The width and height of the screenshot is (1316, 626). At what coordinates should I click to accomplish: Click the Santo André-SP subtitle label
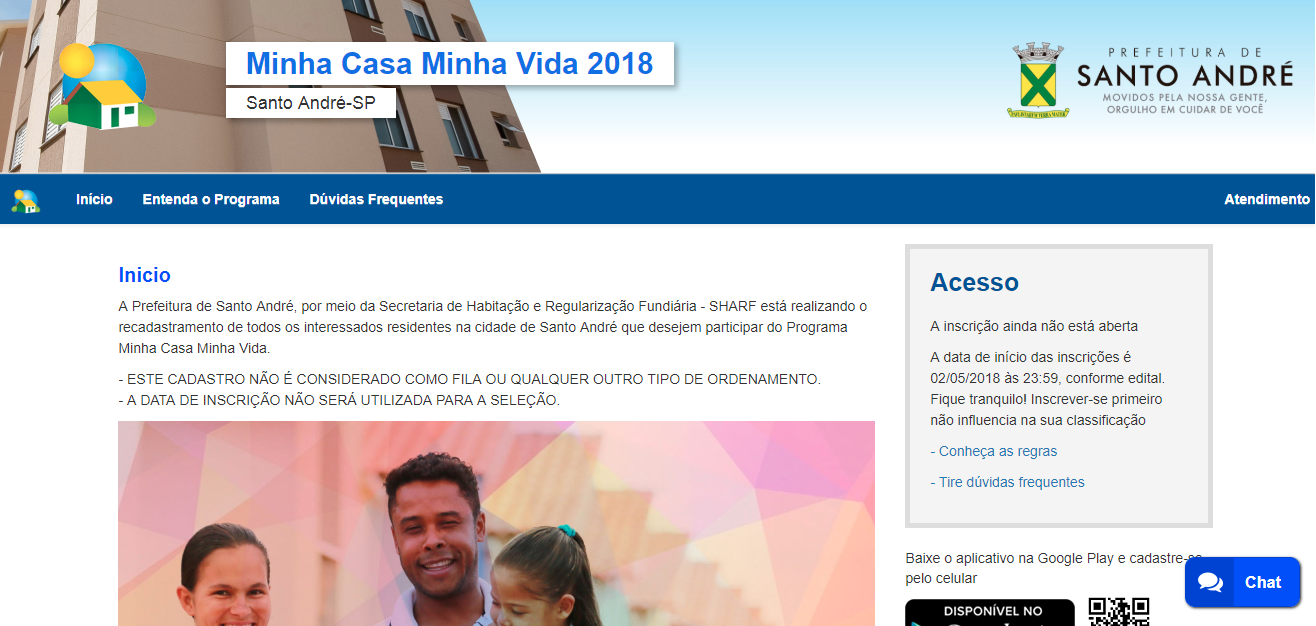tap(311, 102)
